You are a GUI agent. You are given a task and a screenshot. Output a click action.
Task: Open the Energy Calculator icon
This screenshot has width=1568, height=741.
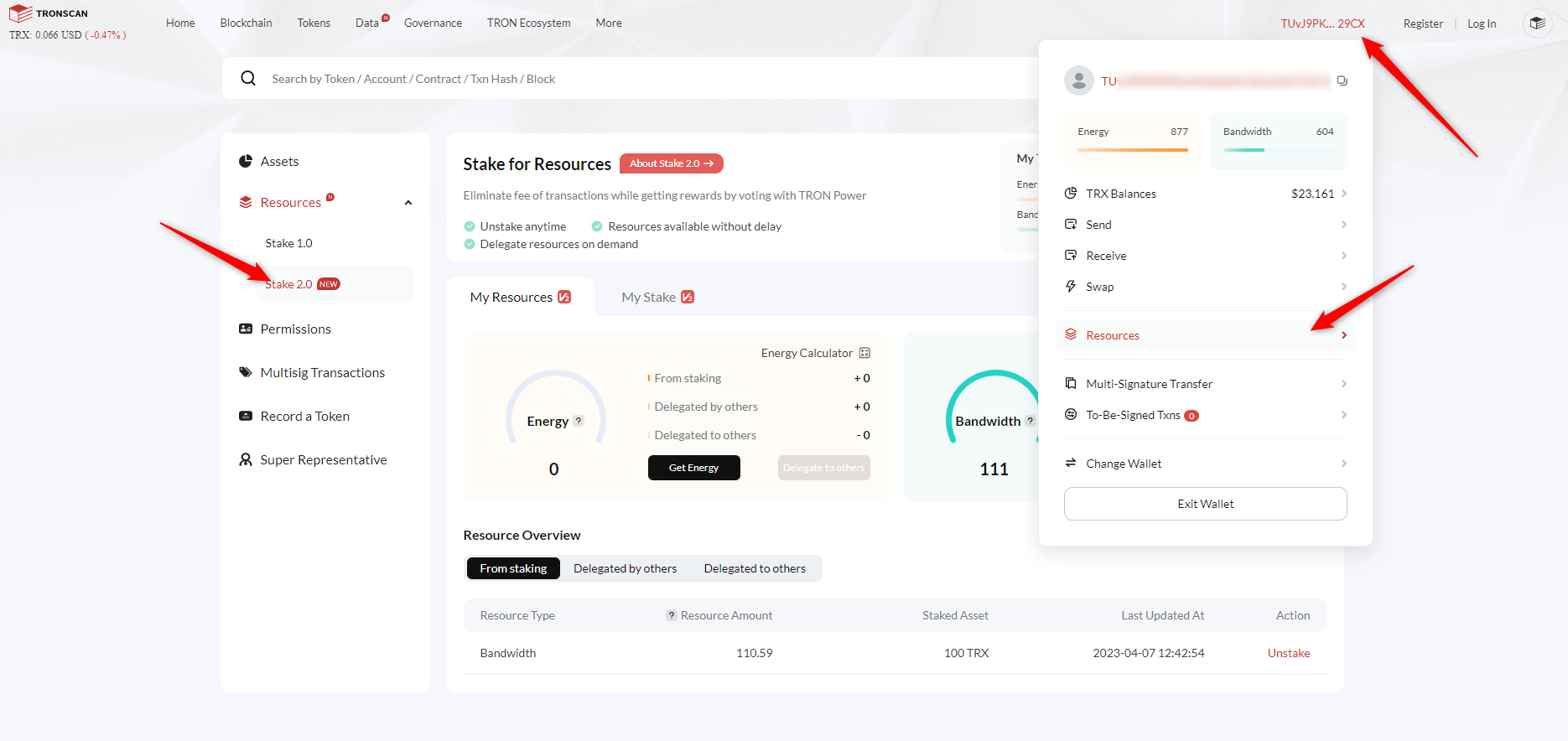[864, 353]
